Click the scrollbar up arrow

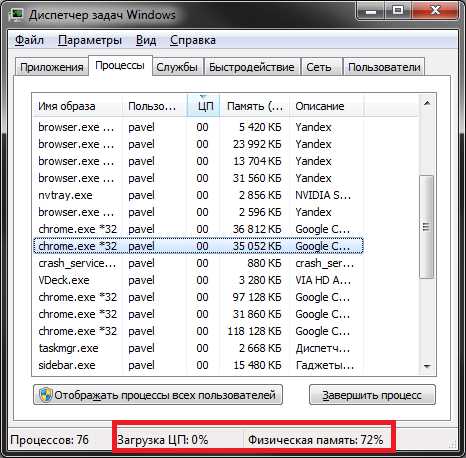click(x=427, y=103)
